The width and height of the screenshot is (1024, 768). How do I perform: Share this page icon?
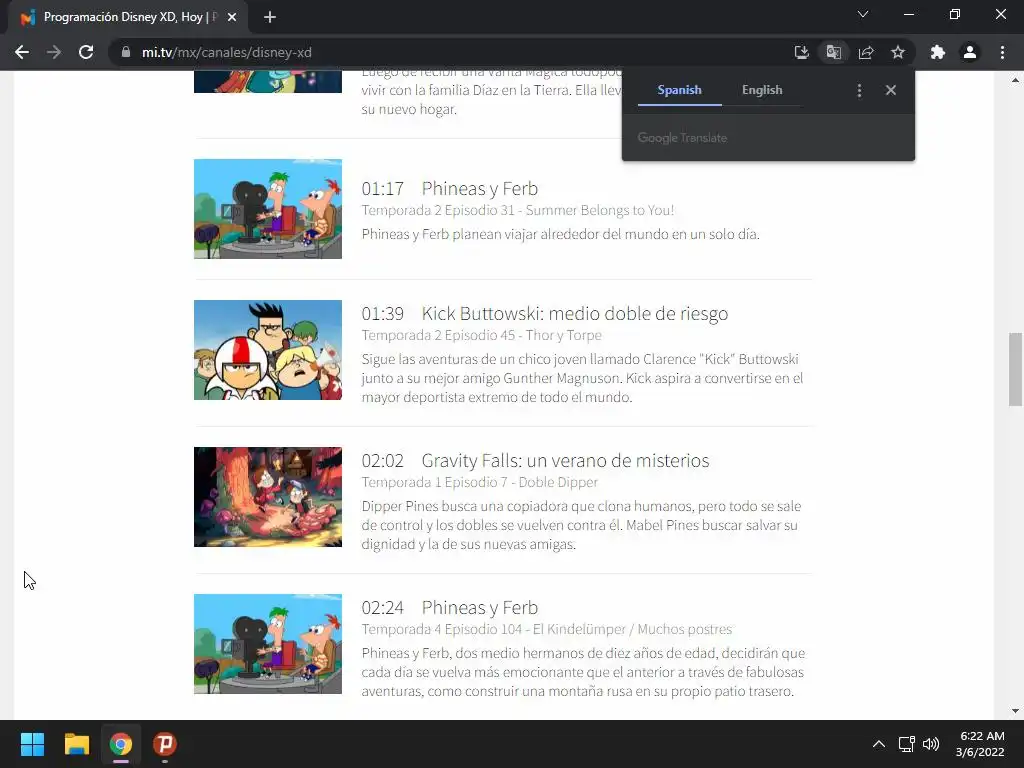click(x=866, y=52)
